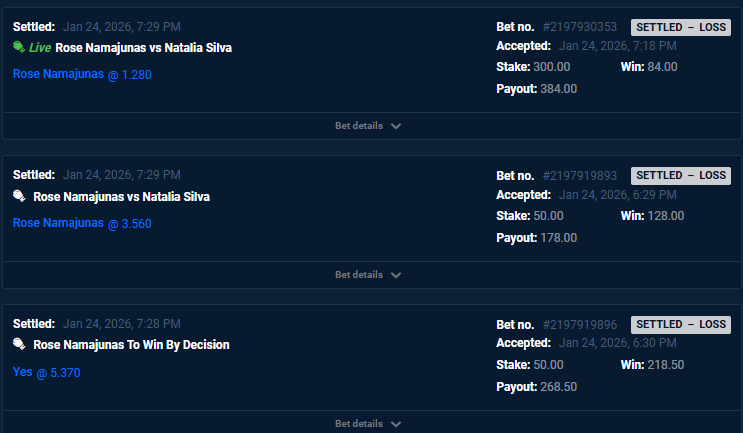Click Rose Namajunas To Win By Decision title
Image resolution: width=743 pixels, height=433 pixels.
pyautogui.click(x=131, y=345)
